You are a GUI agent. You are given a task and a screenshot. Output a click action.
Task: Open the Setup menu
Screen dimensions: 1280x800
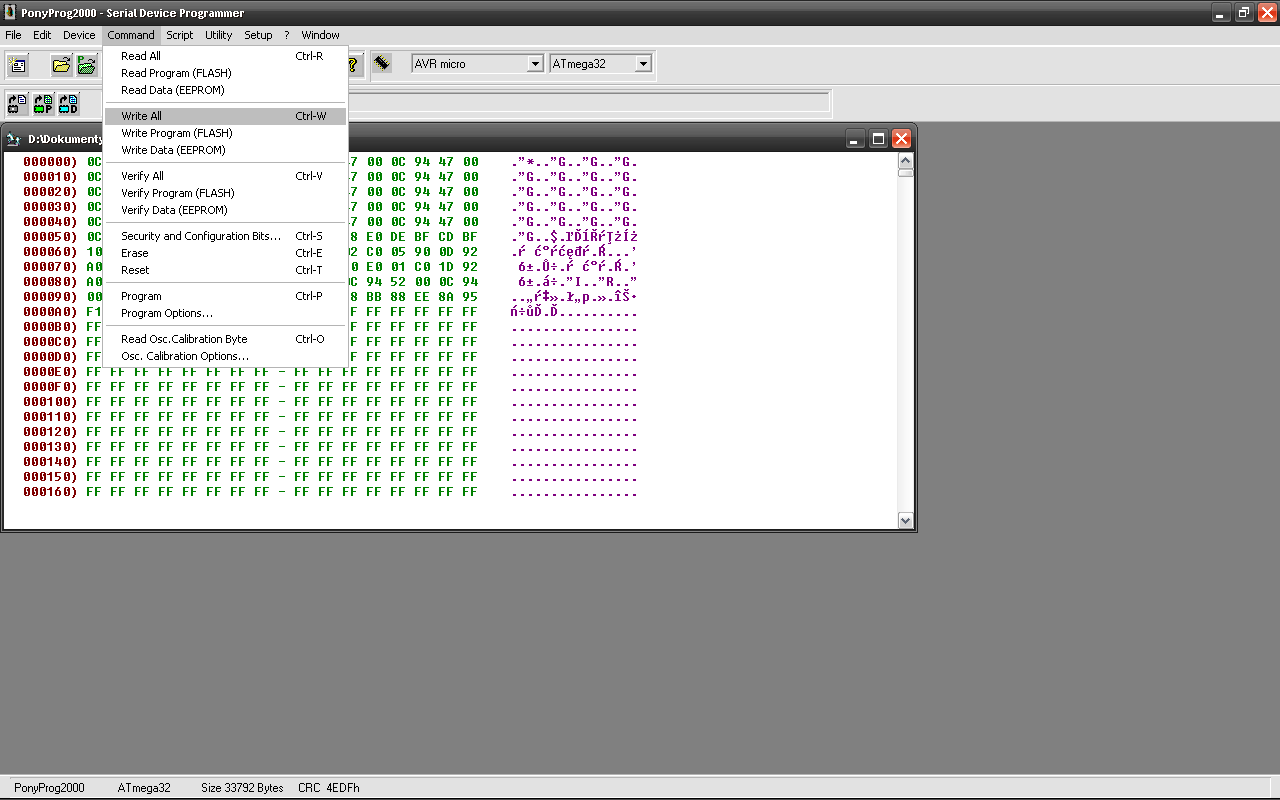tap(258, 35)
